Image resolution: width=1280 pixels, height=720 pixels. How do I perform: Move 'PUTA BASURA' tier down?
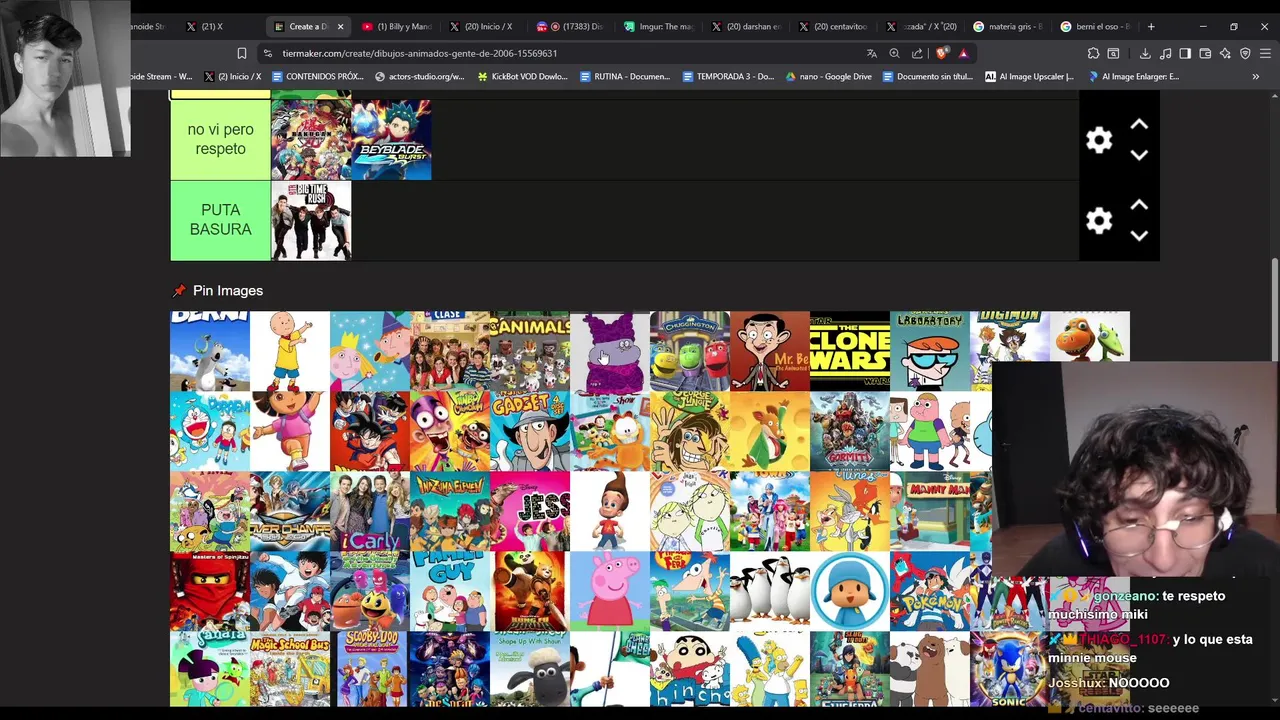point(1138,235)
